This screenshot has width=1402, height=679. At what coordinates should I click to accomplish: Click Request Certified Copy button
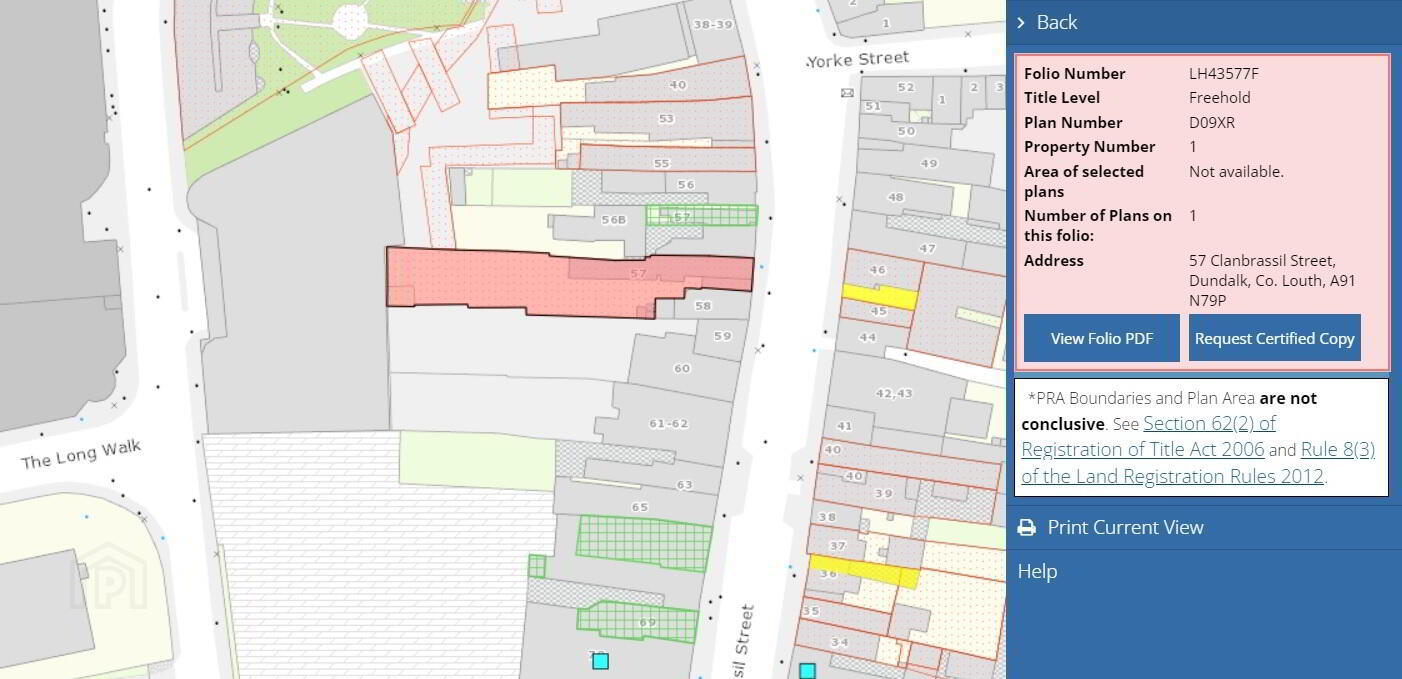pos(1275,338)
